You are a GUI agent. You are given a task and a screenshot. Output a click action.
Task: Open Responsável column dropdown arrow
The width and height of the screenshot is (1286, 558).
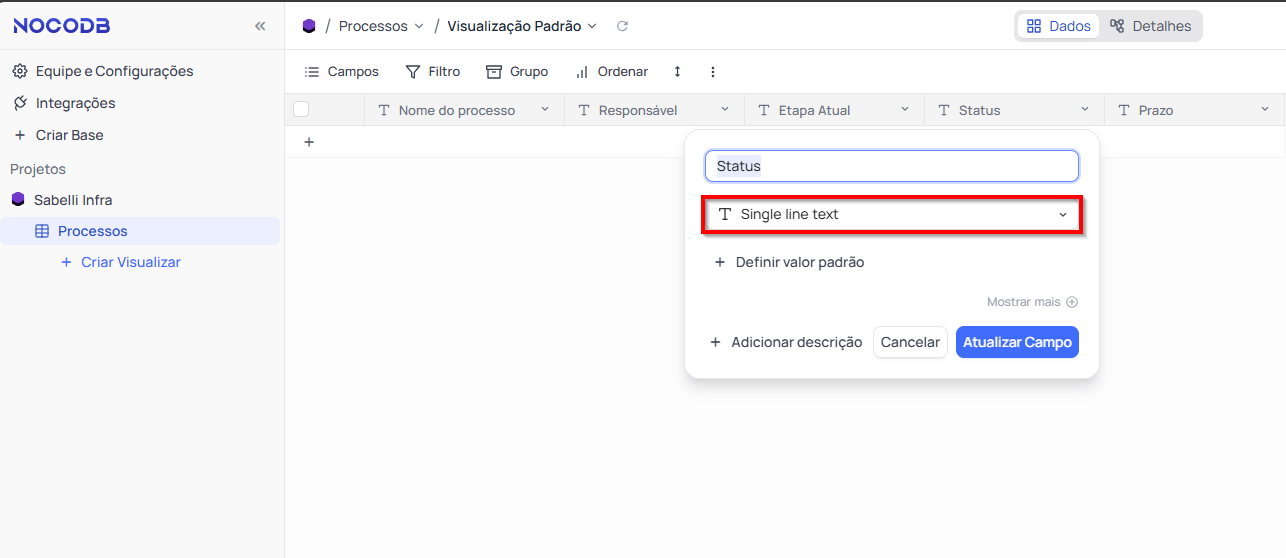(x=725, y=109)
